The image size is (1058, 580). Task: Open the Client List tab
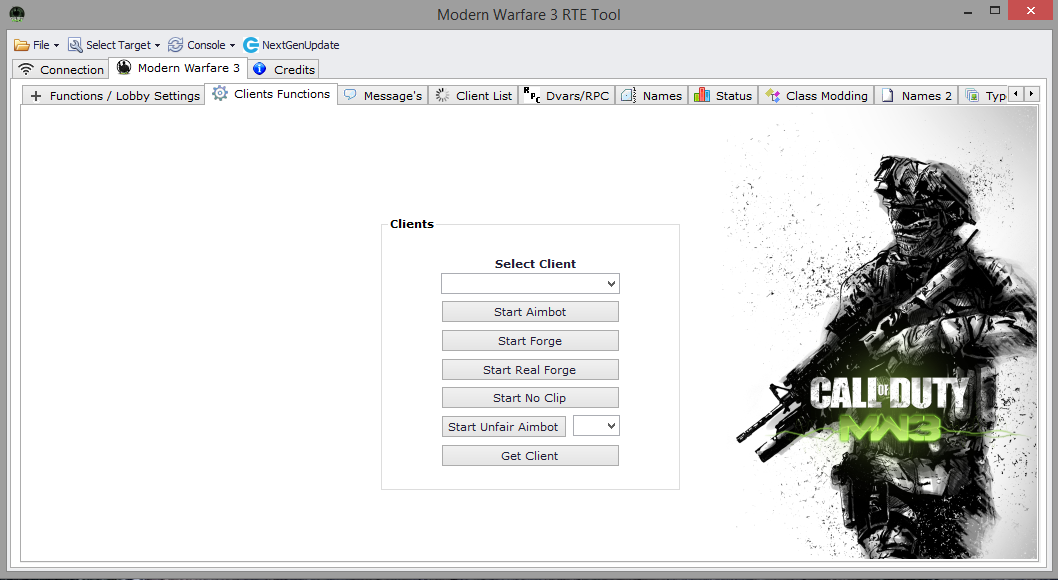pyautogui.click(x=474, y=96)
